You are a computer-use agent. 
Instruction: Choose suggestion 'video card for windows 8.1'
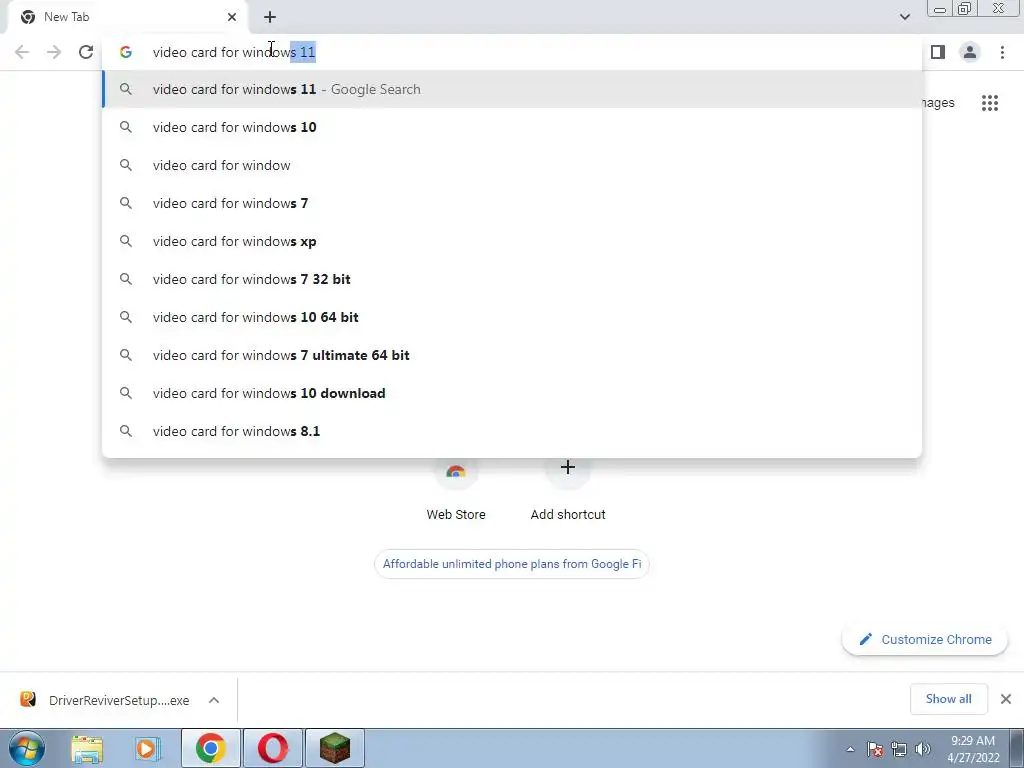(512, 431)
